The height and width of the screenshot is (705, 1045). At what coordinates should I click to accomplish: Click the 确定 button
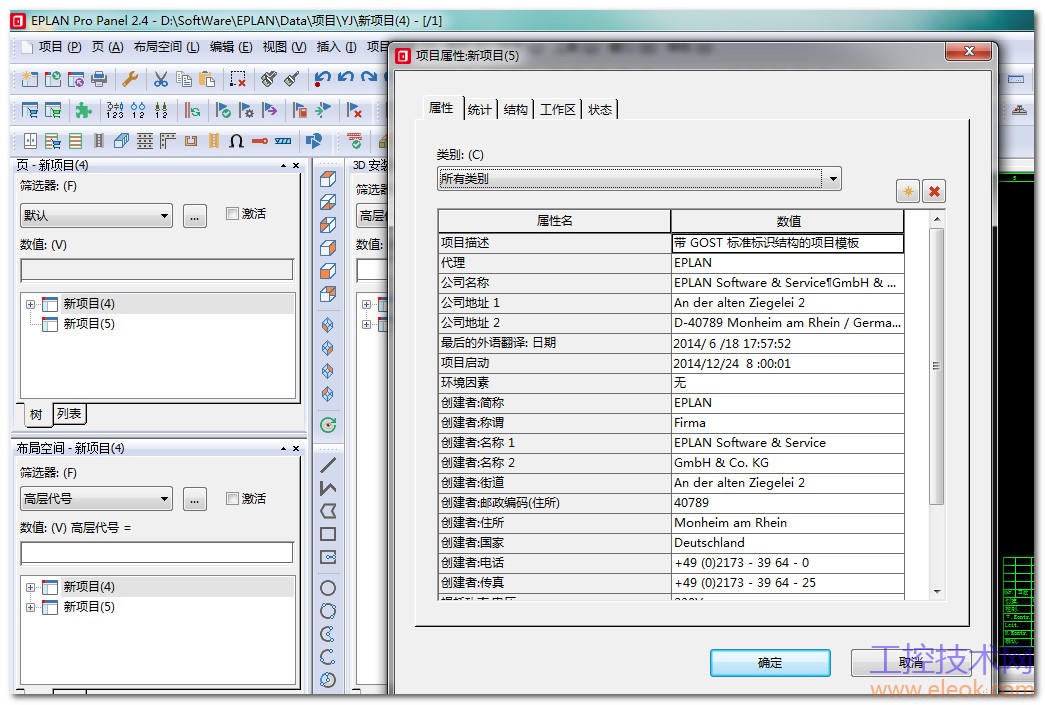(x=770, y=662)
